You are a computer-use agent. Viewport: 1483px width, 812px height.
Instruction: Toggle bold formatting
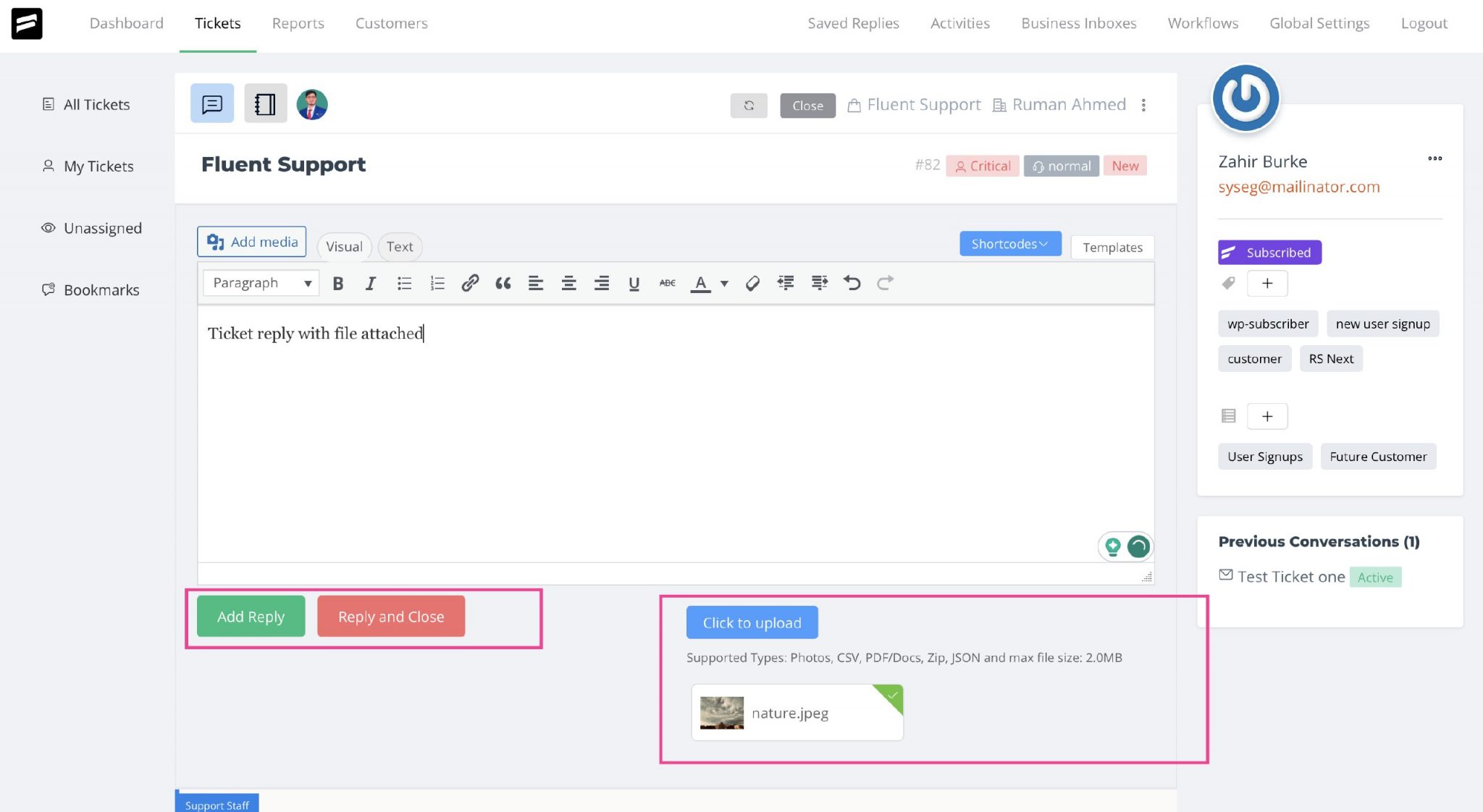click(337, 283)
